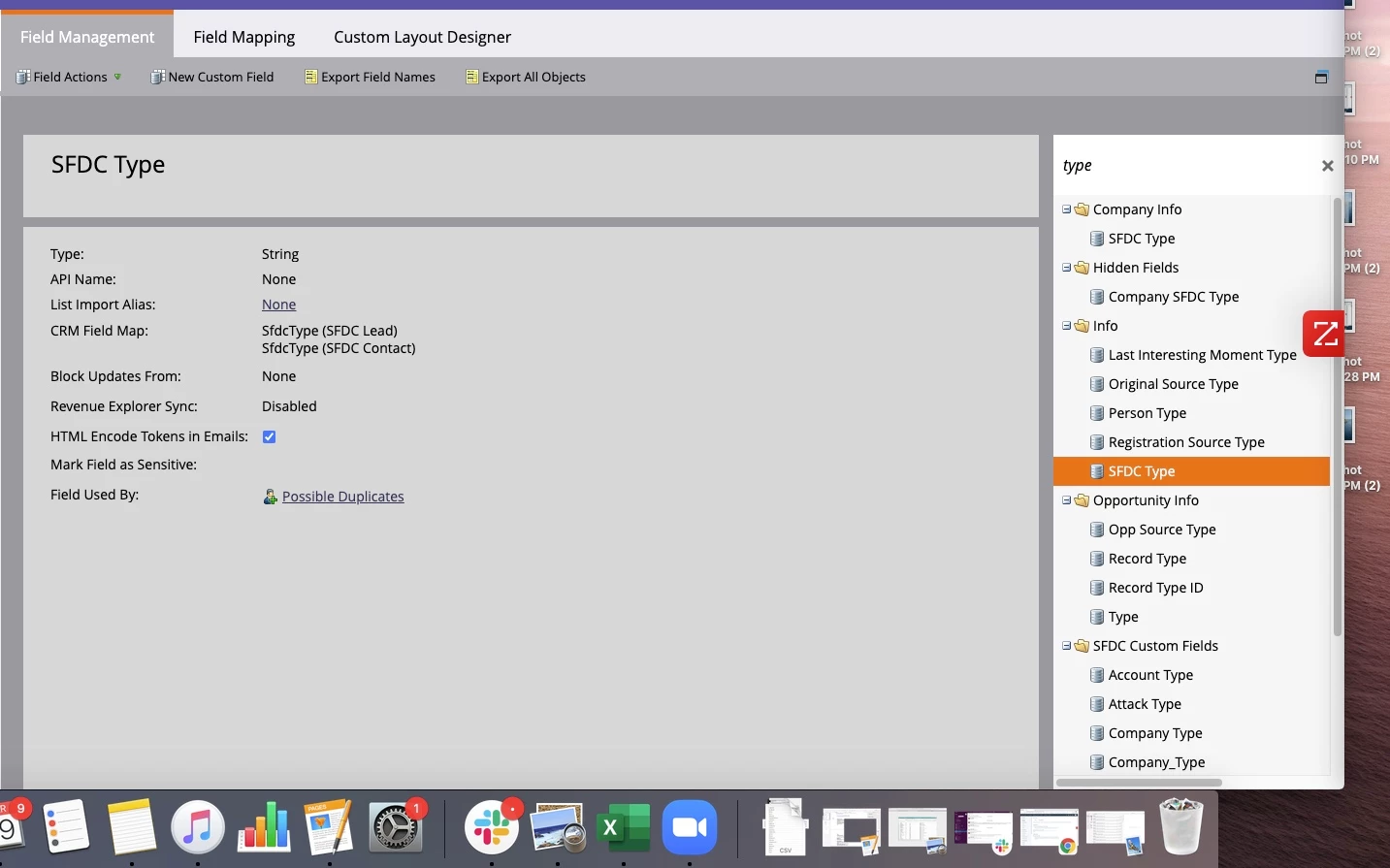The image size is (1390, 868).
Task: Open Reminders from the dock
Action: [x=66, y=826]
